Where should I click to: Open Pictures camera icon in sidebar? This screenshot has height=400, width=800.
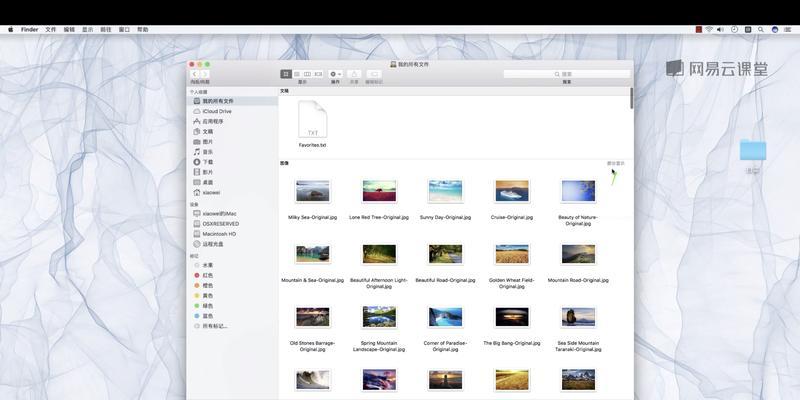(197, 142)
